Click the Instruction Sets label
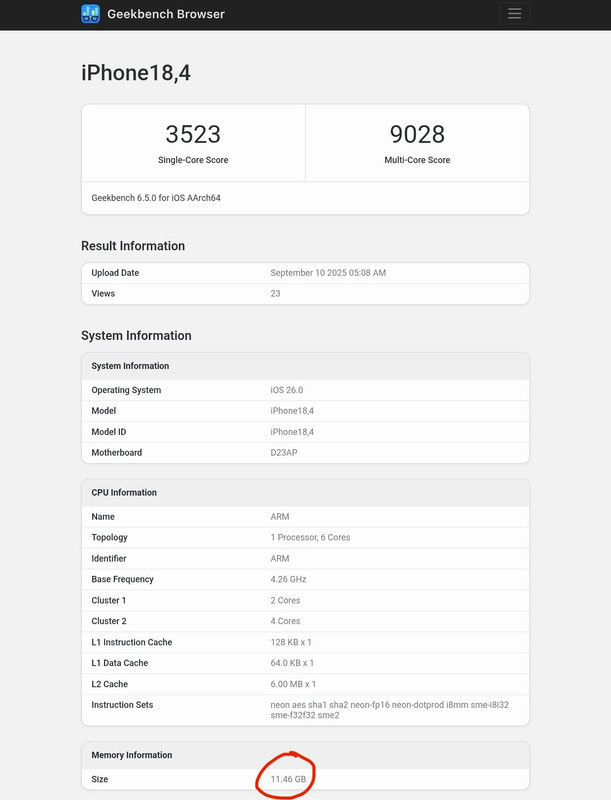 click(x=122, y=705)
